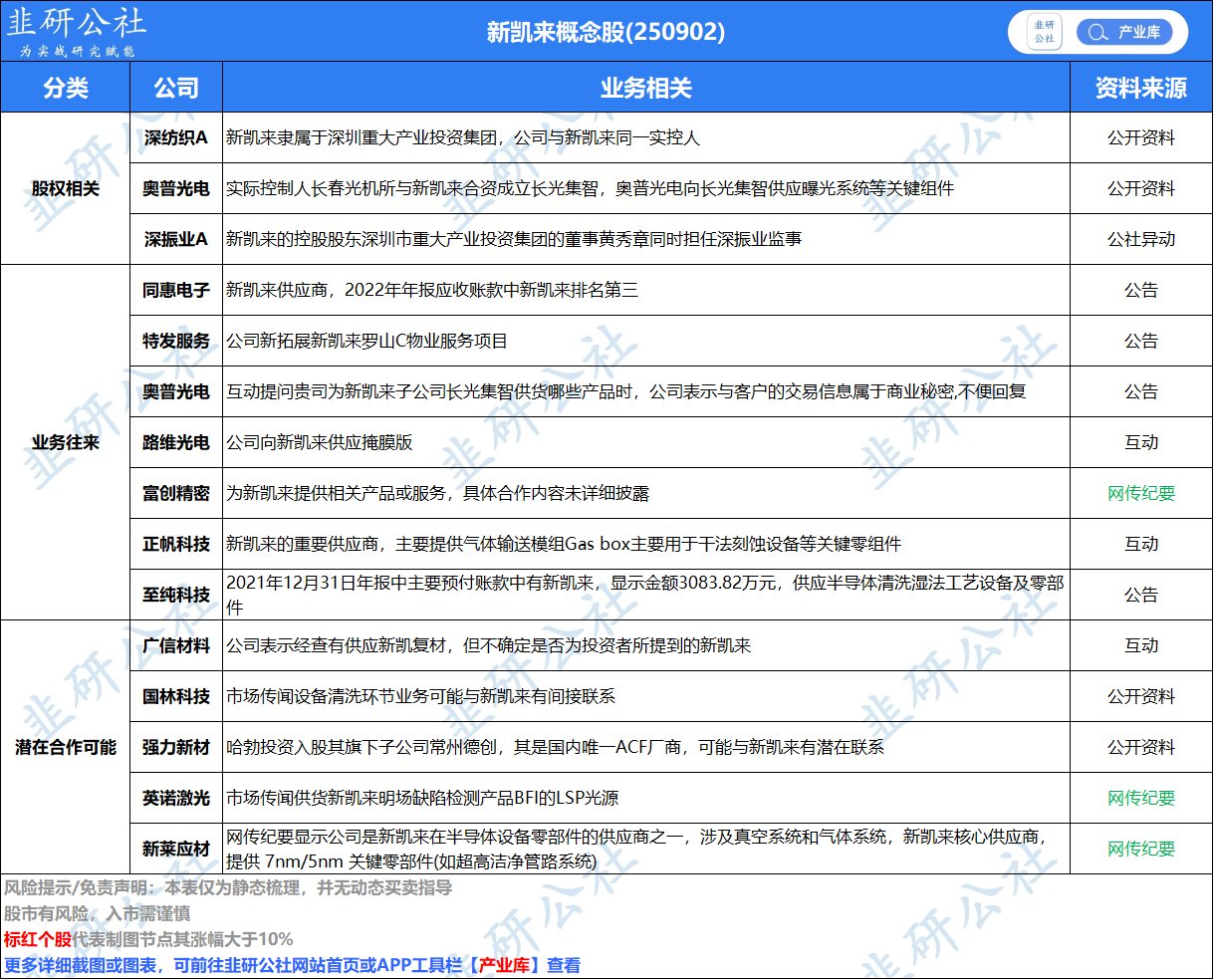Click the 业务相关 column header
The height and width of the screenshot is (980, 1214).
pos(645,88)
